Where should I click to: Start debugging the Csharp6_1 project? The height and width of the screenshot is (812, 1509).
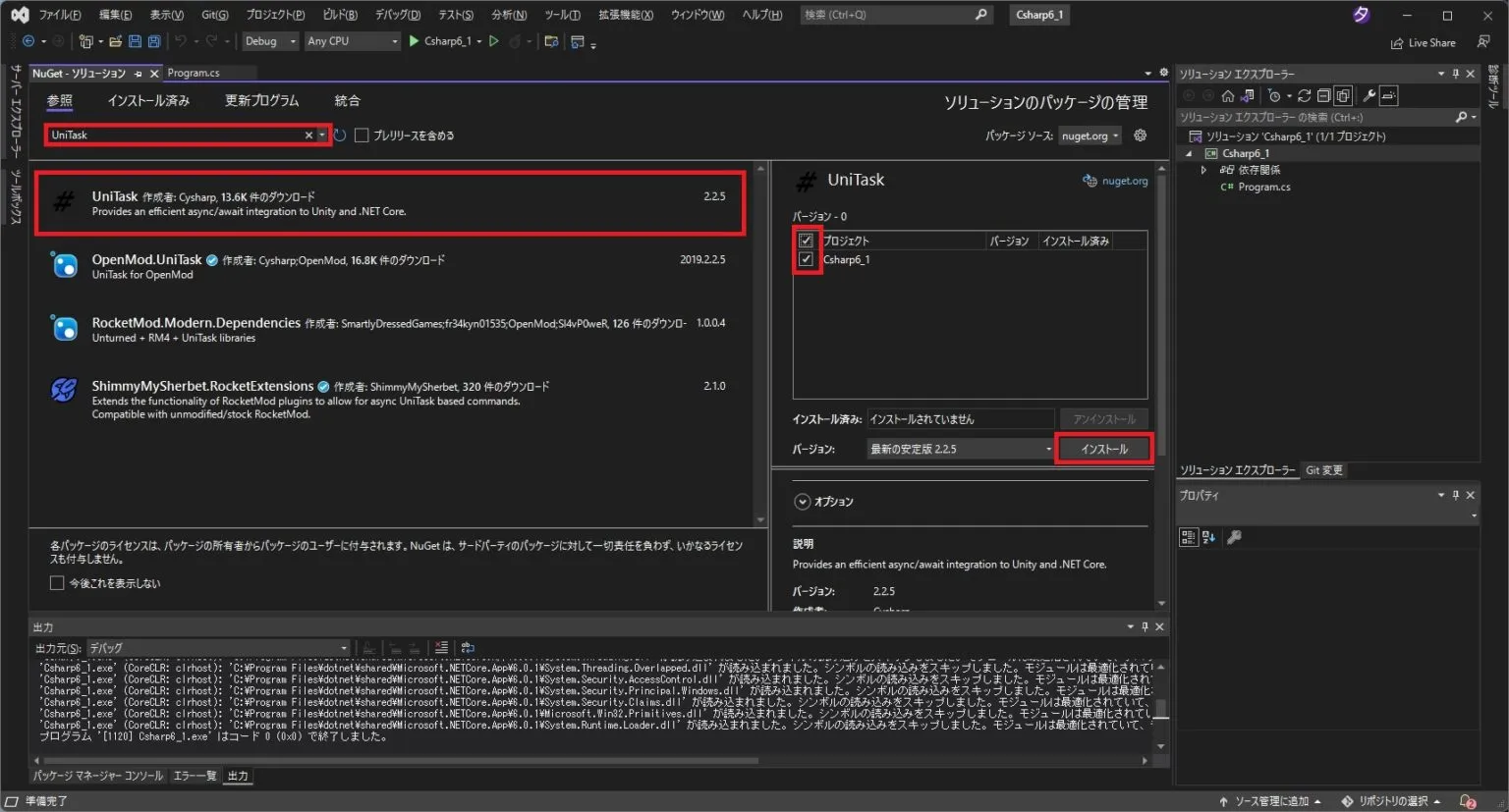click(413, 40)
